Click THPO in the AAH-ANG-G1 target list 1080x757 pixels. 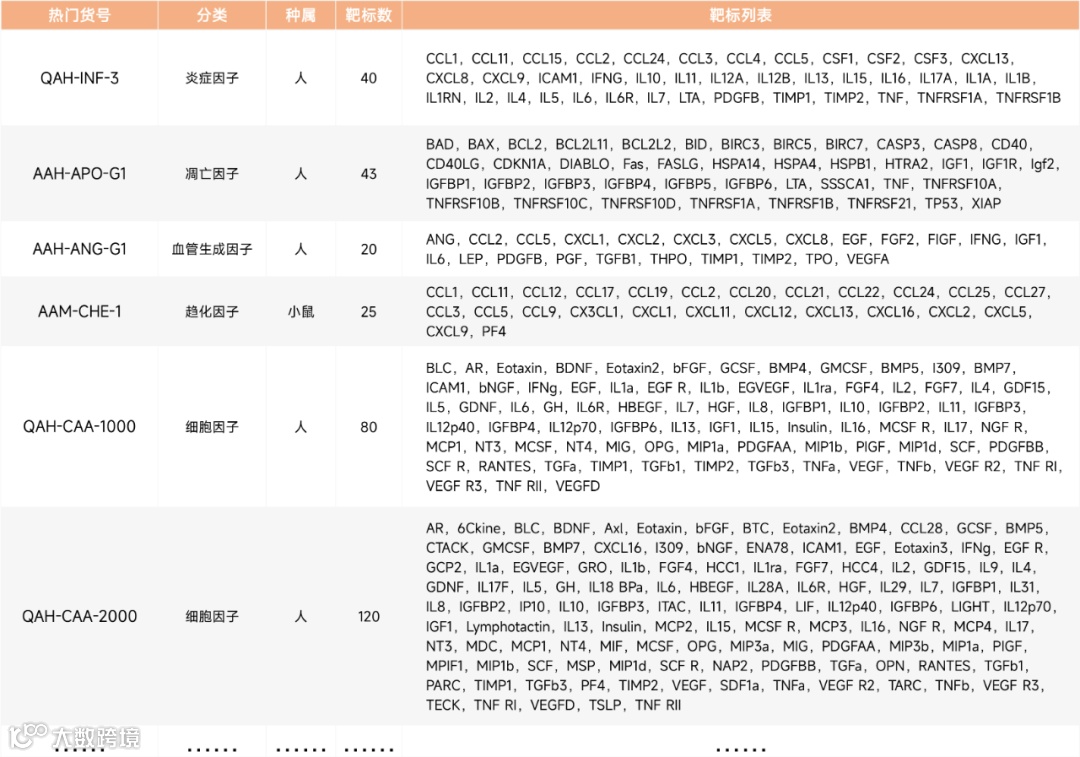coord(669,259)
